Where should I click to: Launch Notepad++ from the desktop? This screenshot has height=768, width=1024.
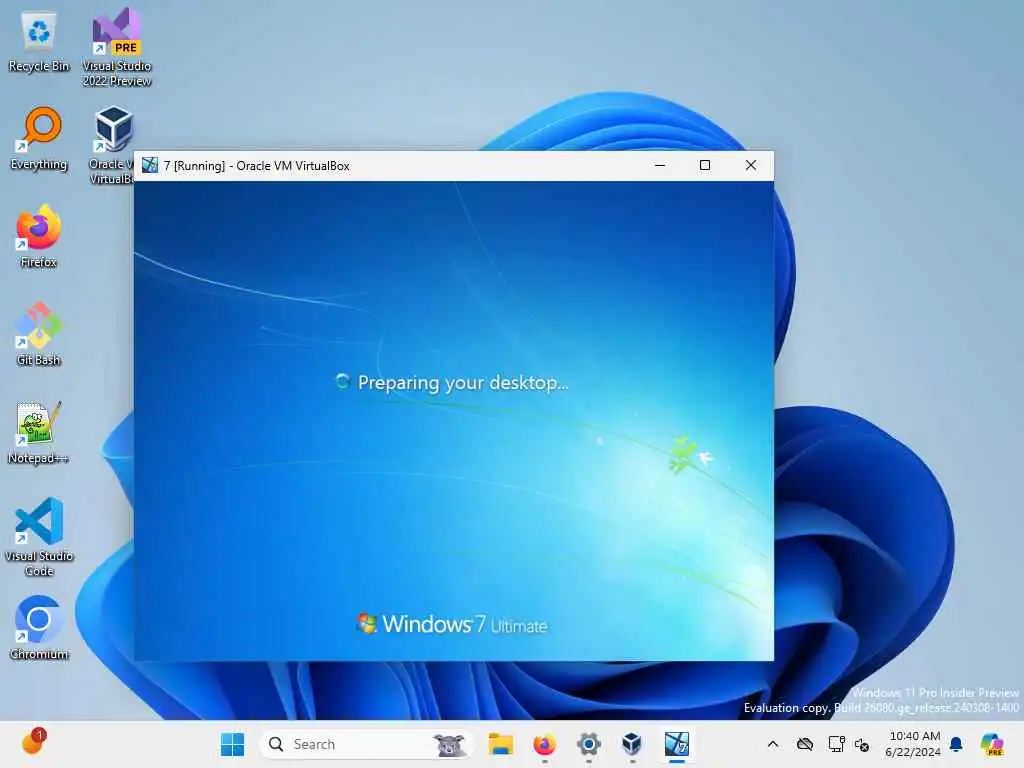39,432
